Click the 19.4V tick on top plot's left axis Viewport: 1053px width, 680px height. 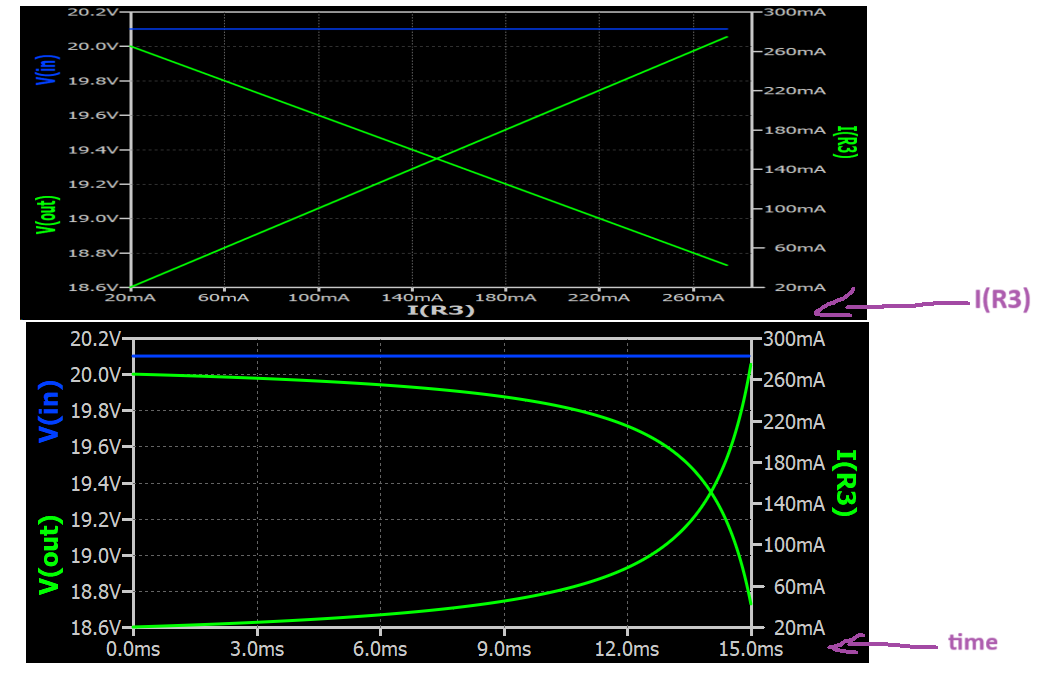93,150
